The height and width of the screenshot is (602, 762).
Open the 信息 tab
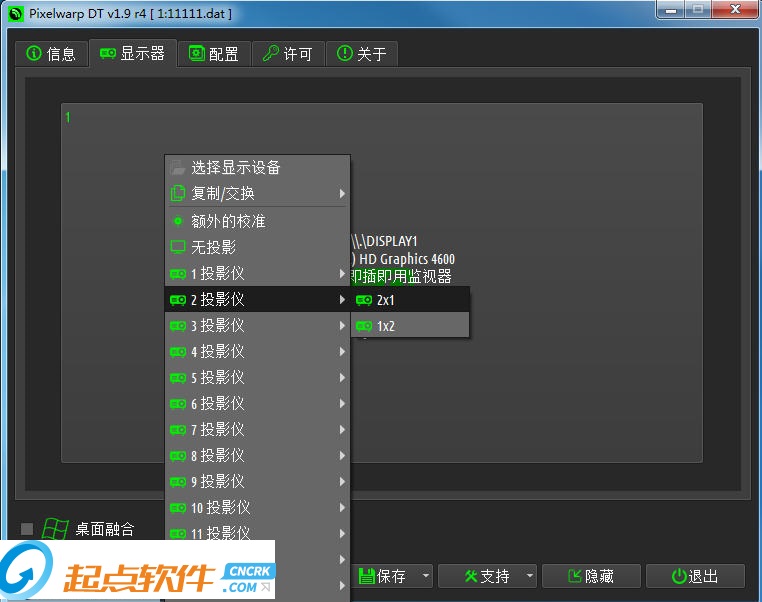pyautogui.click(x=52, y=53)
